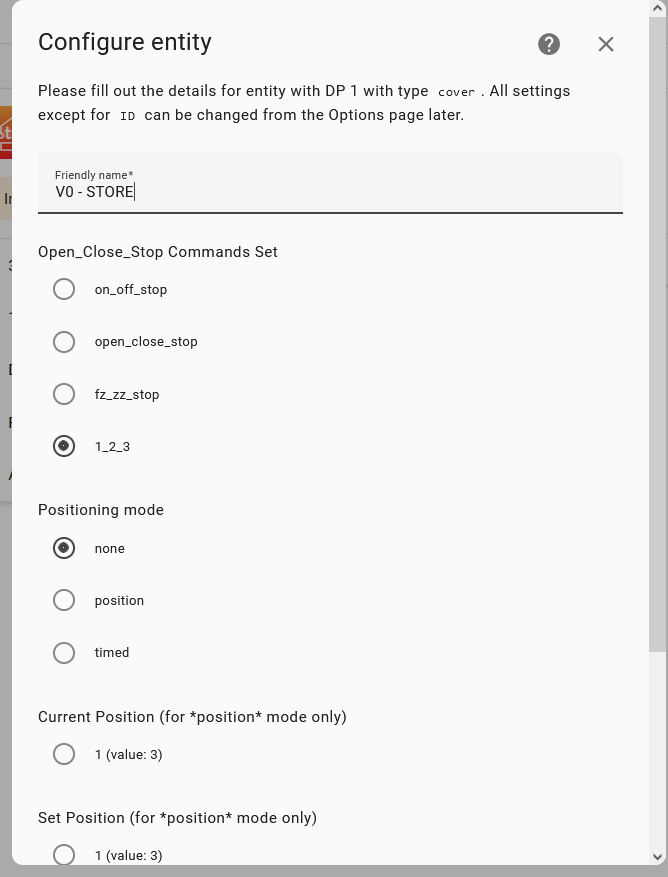Select timed positioning mode
Viewport: 668px width, 877px height.
[x=64, y=653]
